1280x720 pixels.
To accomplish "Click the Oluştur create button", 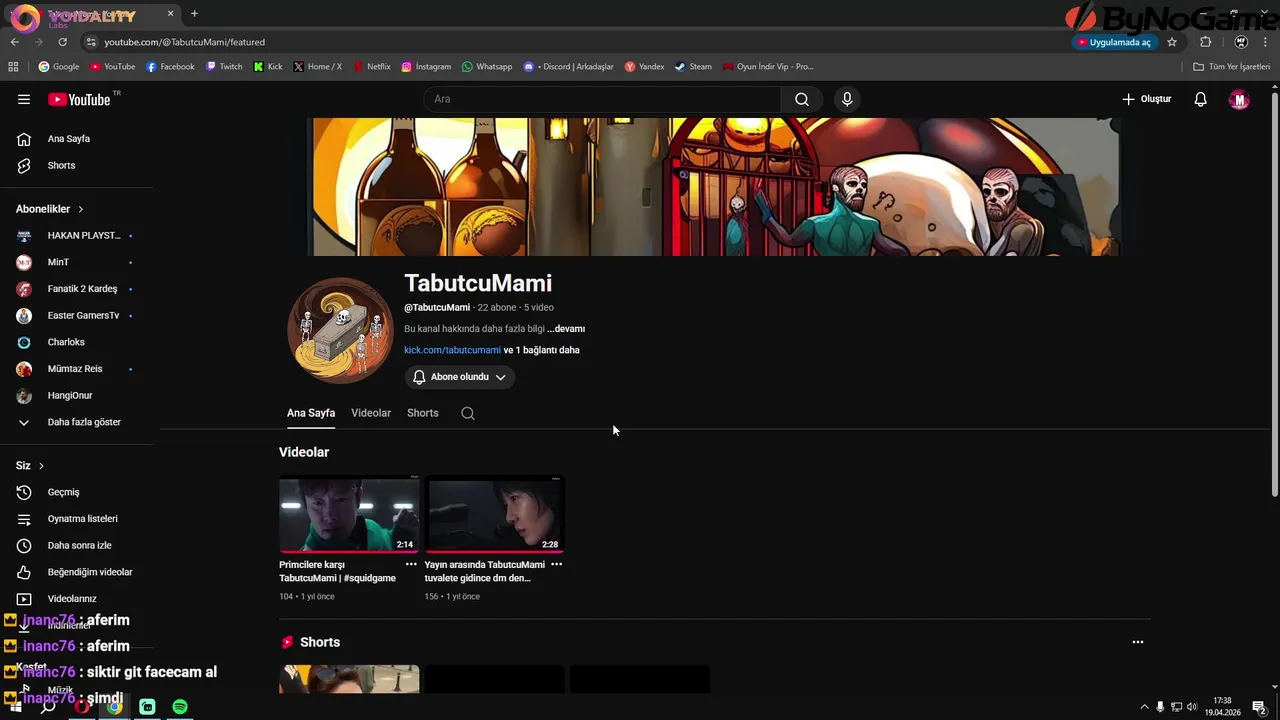I will point(1146,99).
